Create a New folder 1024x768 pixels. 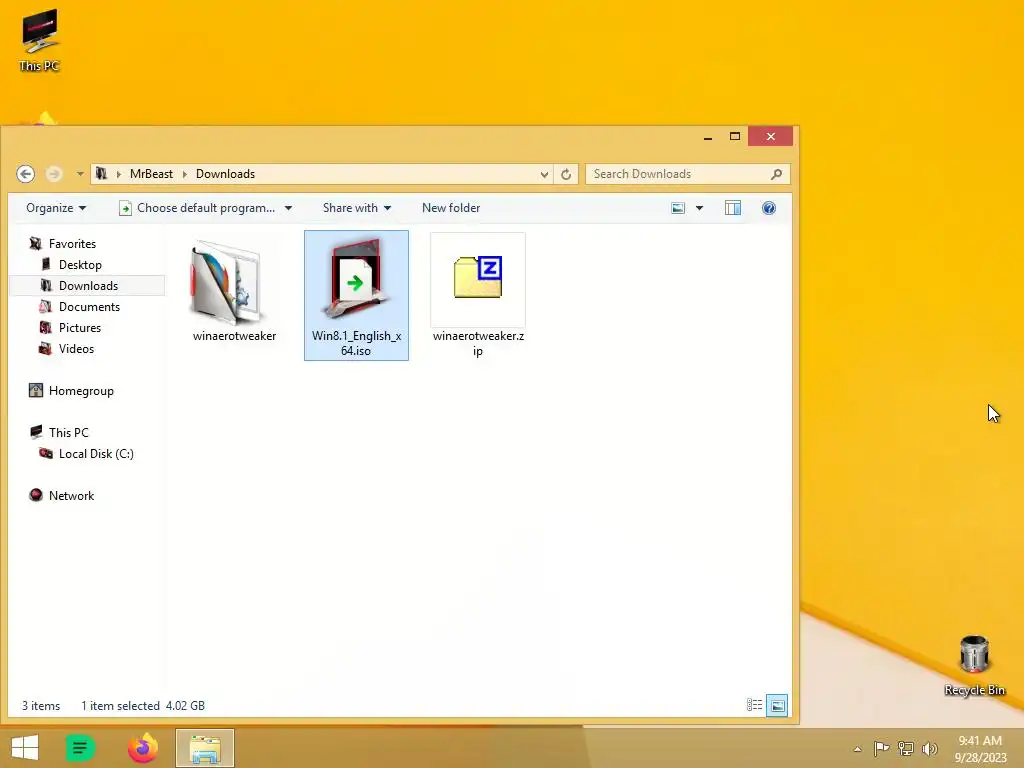[451, 208]
